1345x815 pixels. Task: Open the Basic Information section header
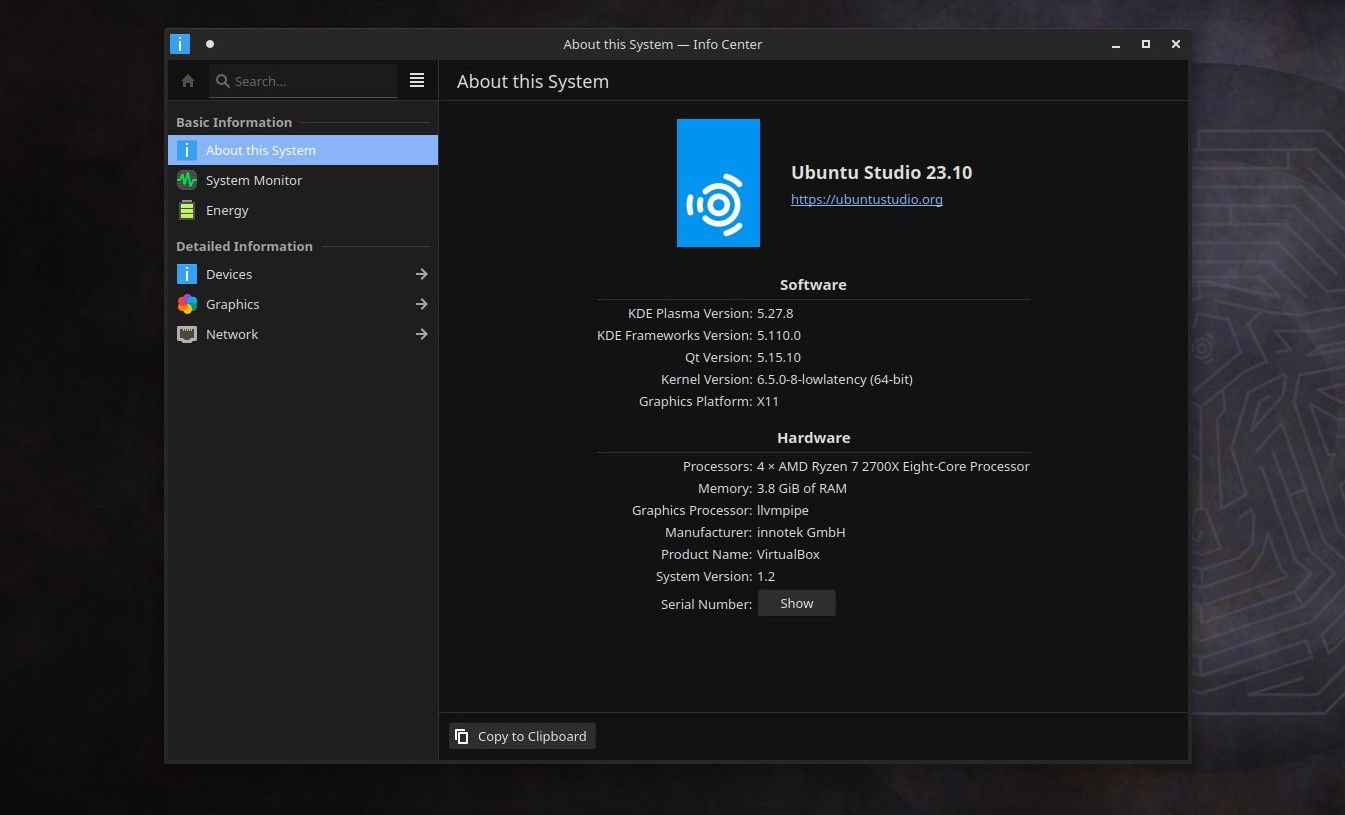point(233,122)
